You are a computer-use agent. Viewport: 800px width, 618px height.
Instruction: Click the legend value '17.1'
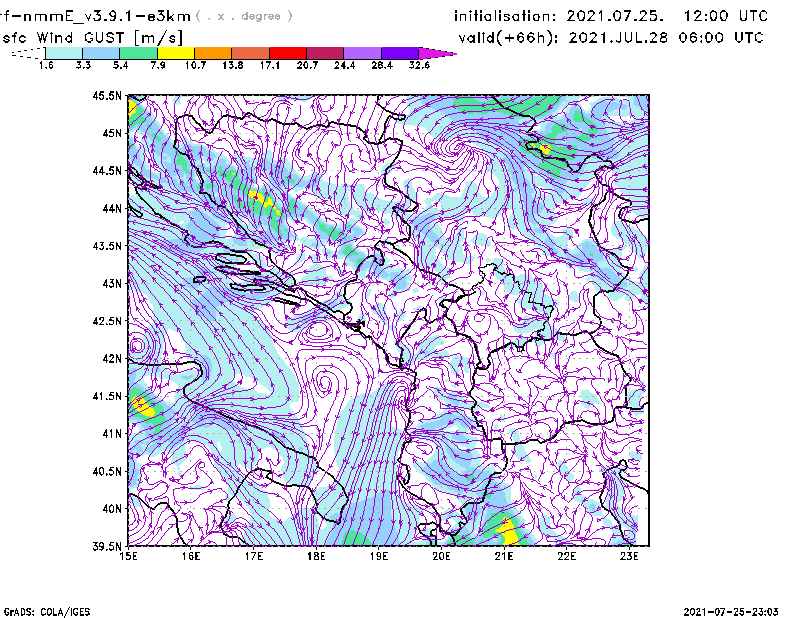(270, 65)
